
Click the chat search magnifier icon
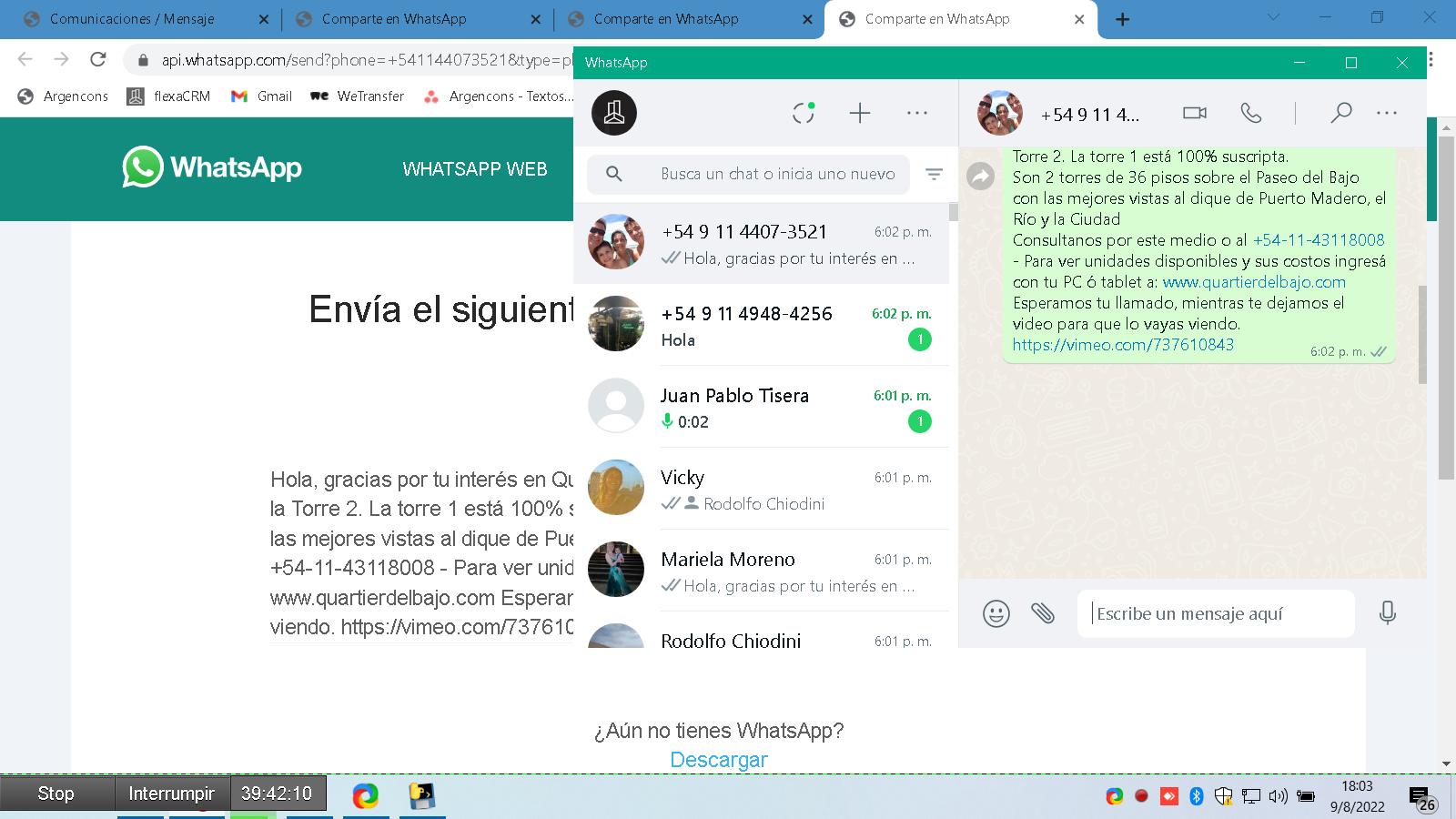tap(614, 174)
